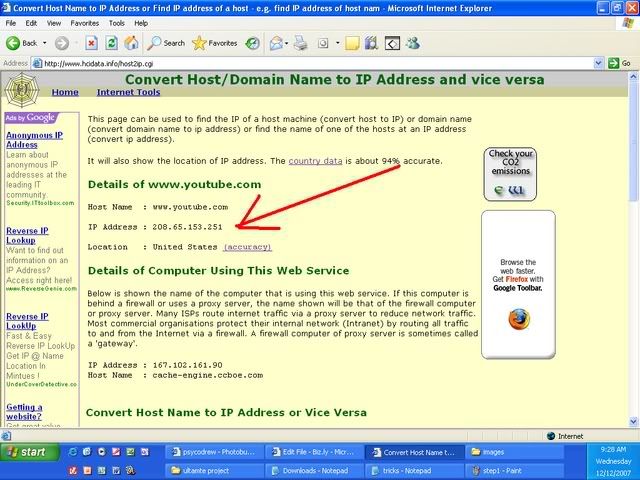Viewport: 640px width, 480px height.
Task: Click the Go button
Action: pos(619,63)
